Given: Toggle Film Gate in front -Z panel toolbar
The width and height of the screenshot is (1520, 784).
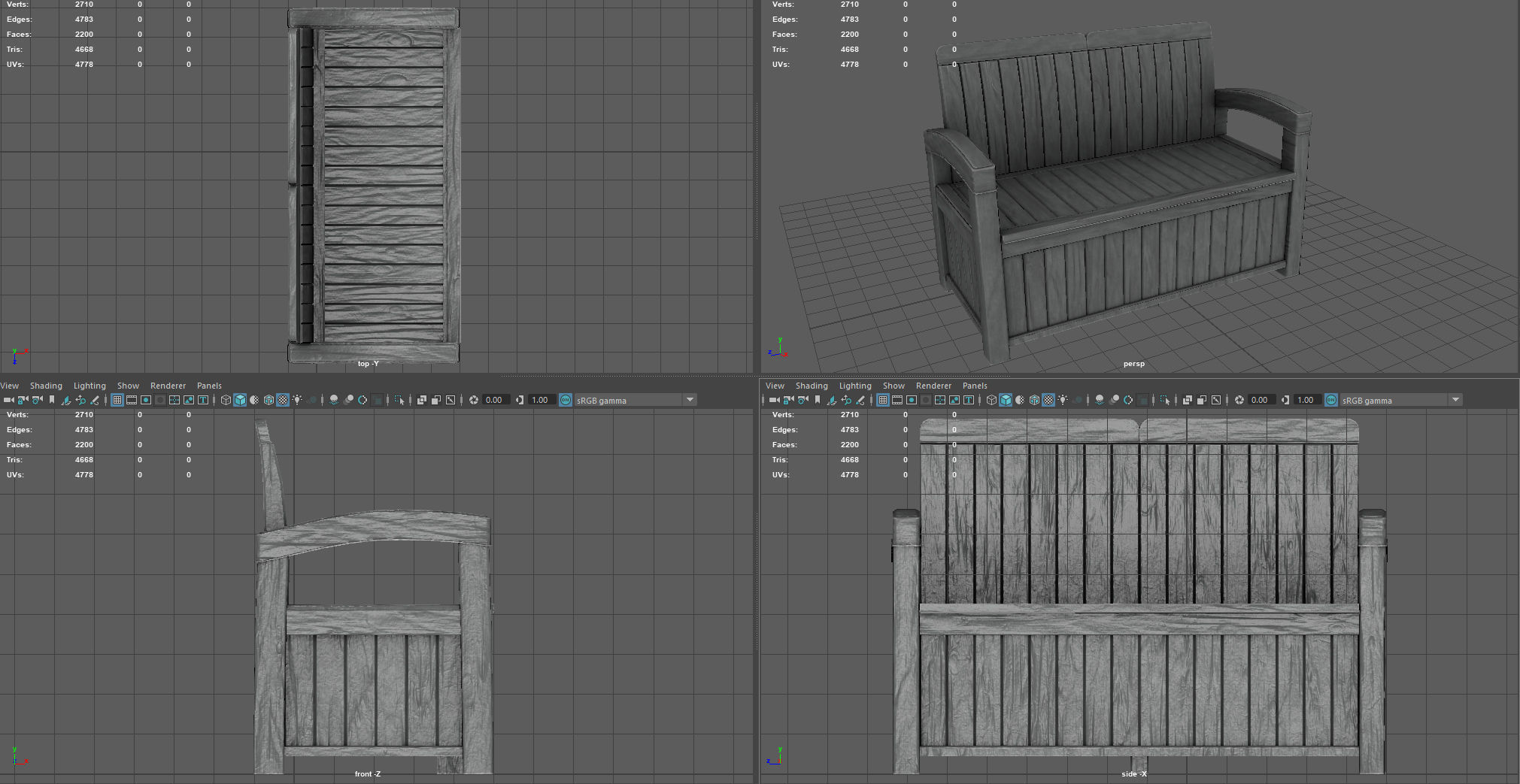Looking at the screenshot, I should tap(131, 400).
